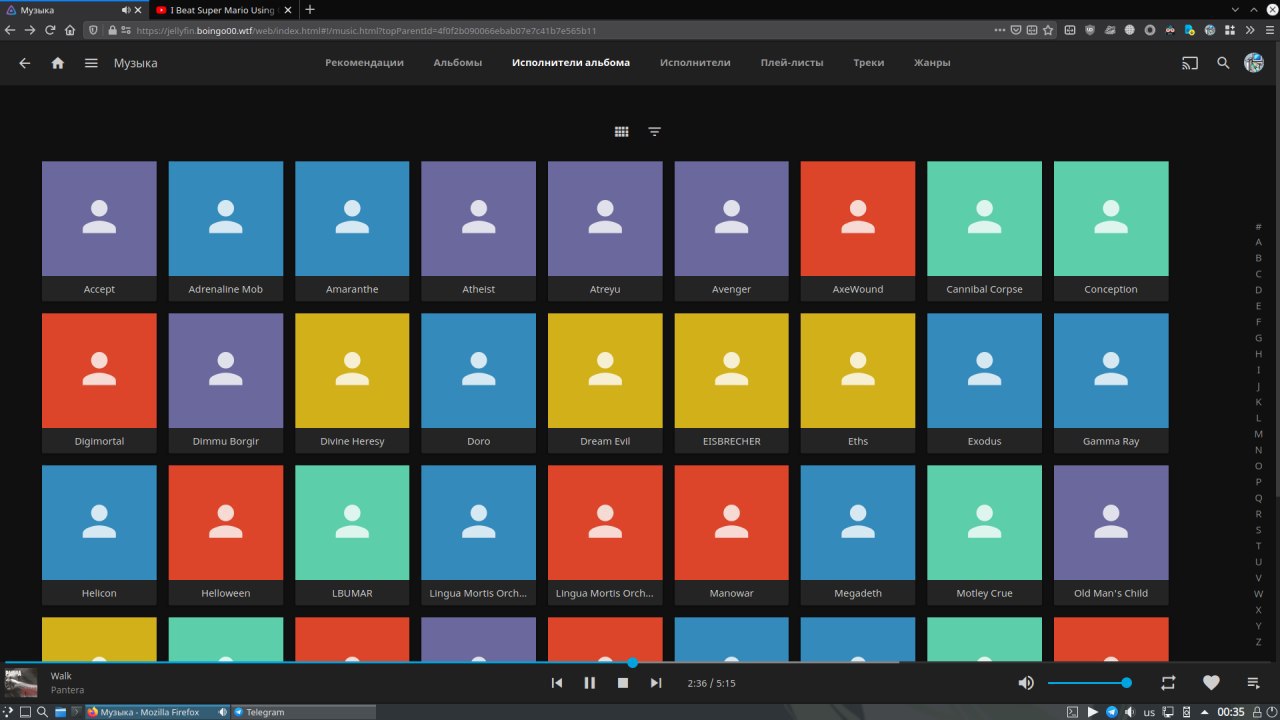This screenshot has height=720, width=1280.
Task: Skip to the next track
Action: (x=656, y=683)
